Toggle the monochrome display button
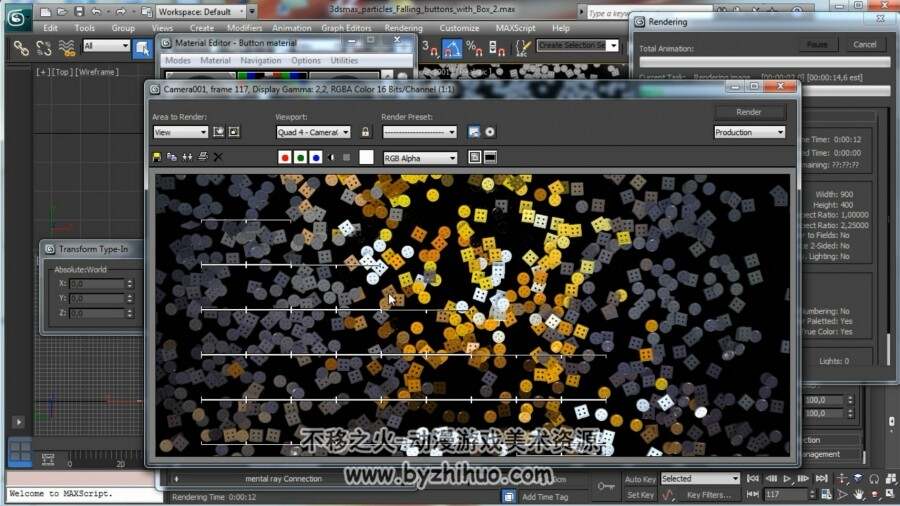900x506 pixels. 346,157
